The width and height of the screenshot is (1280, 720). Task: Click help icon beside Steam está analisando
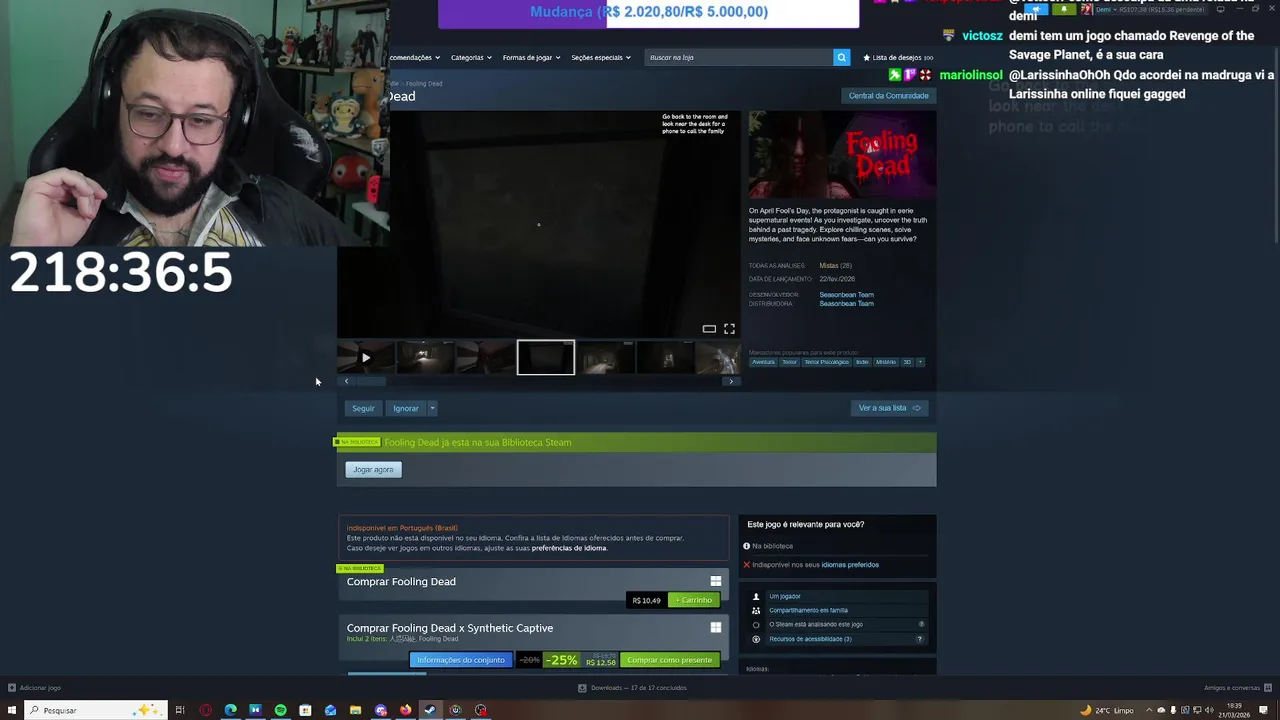click(920, 624)
